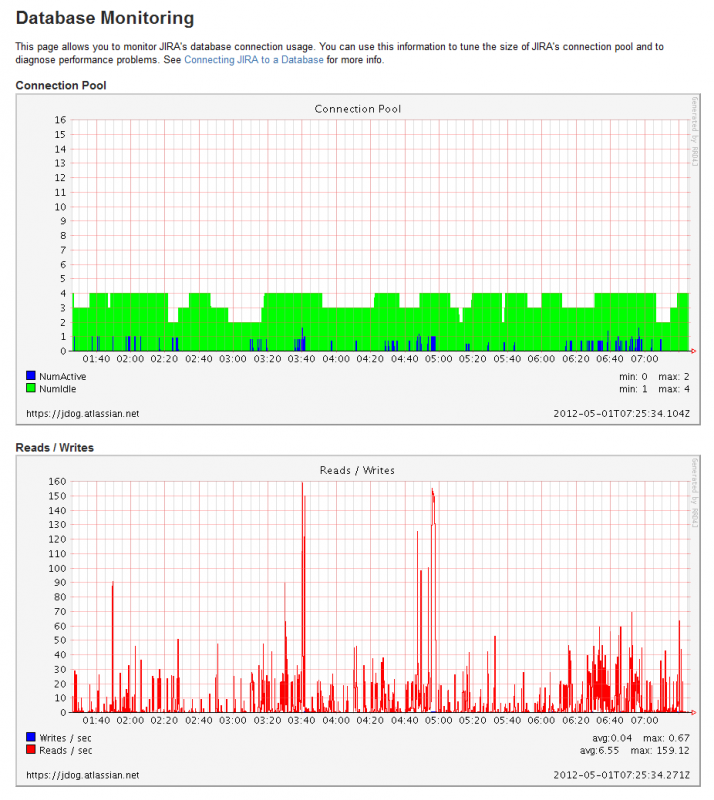The height and width of the screenshot is (800, 714).
Task: Select the blue Writes / sec legend swatch
Action: [31, 737]
